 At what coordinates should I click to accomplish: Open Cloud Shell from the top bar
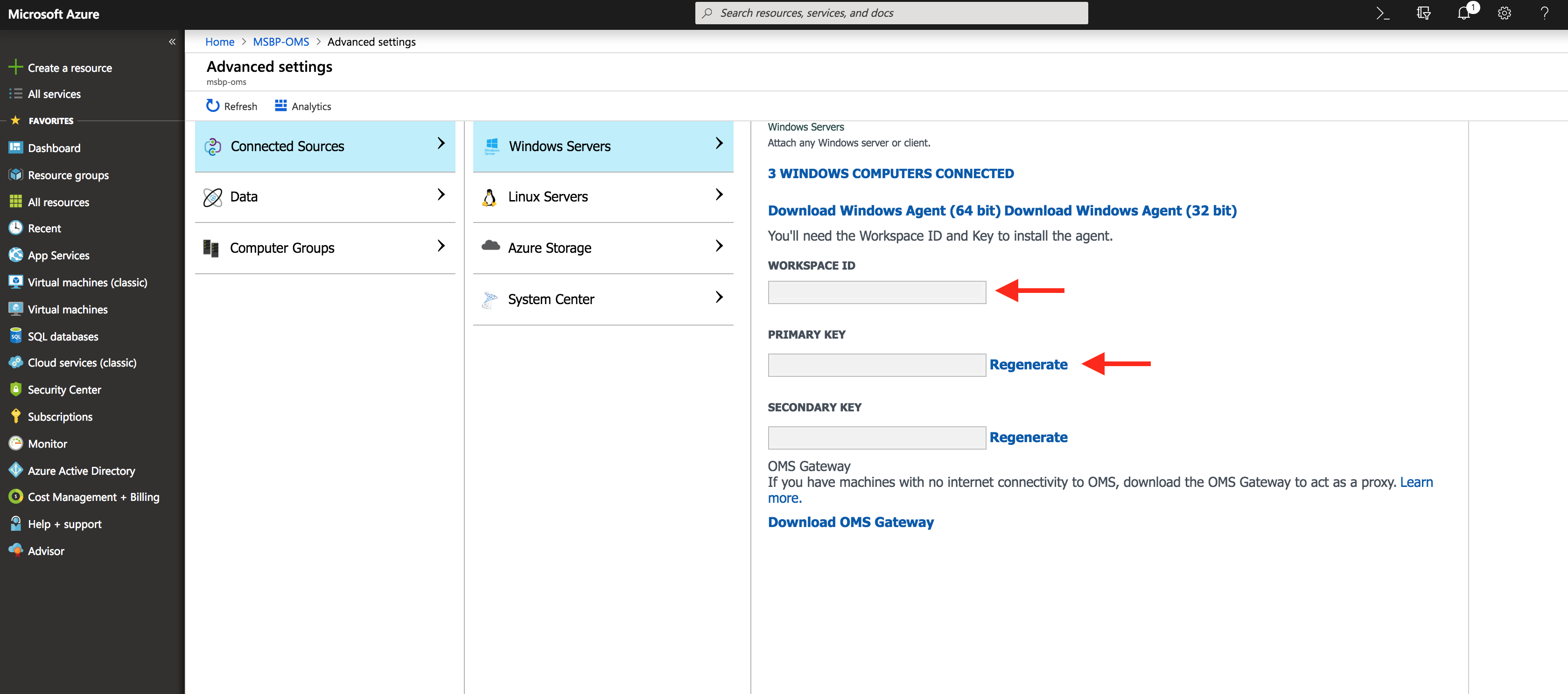[1382, 14]
